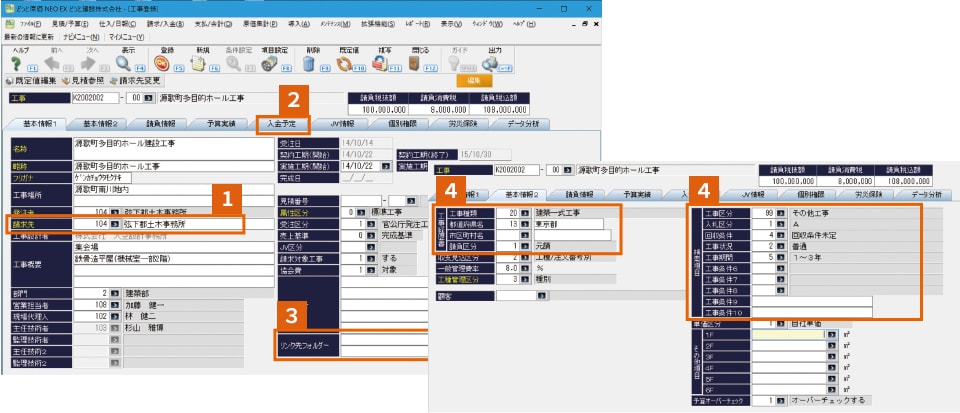Click the 次へ right-arrow toolbar icon
960x413 pixels.
tap(88, 64)
